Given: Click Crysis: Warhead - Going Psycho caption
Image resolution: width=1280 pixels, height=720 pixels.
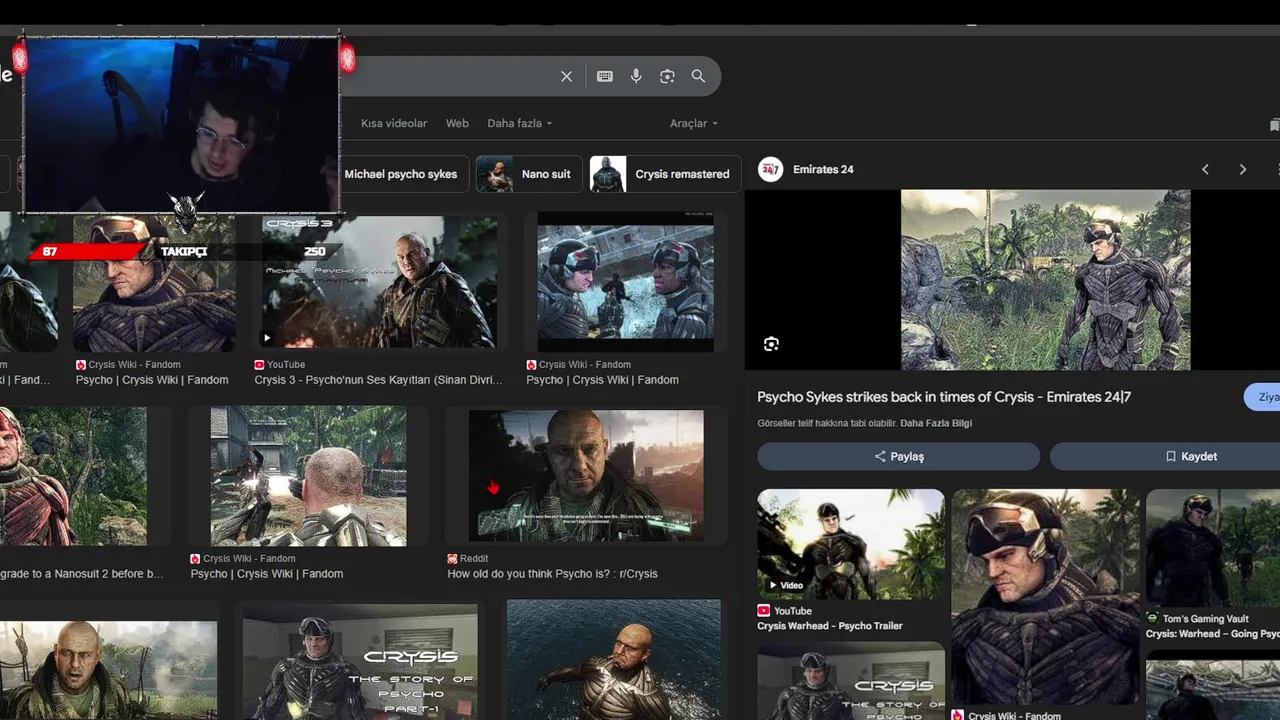Looking at the screenshot, I should pyautogui.click(x=1212, y=634).
